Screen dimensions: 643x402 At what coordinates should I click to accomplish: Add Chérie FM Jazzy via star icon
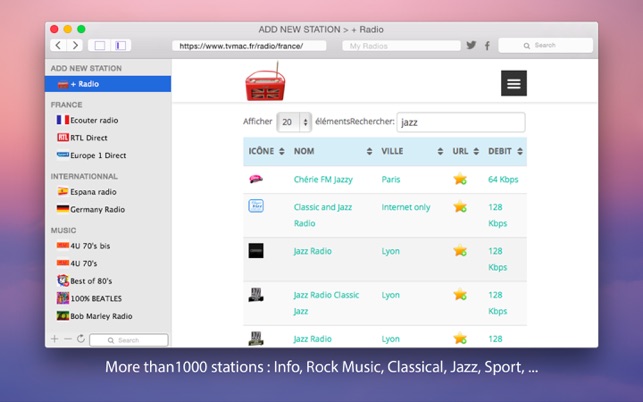pyautogui.click(x=460, y=179)
